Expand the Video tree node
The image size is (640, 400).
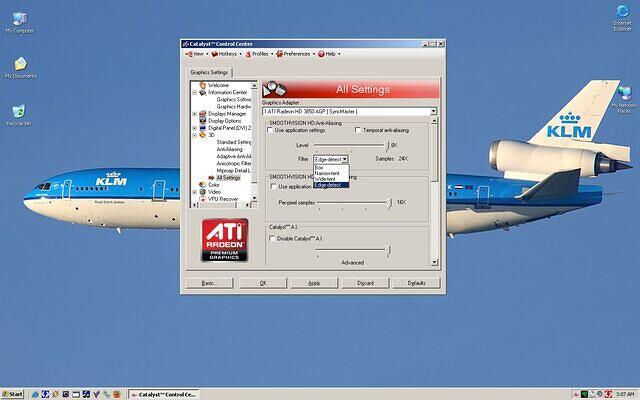[x=195, y=192]
